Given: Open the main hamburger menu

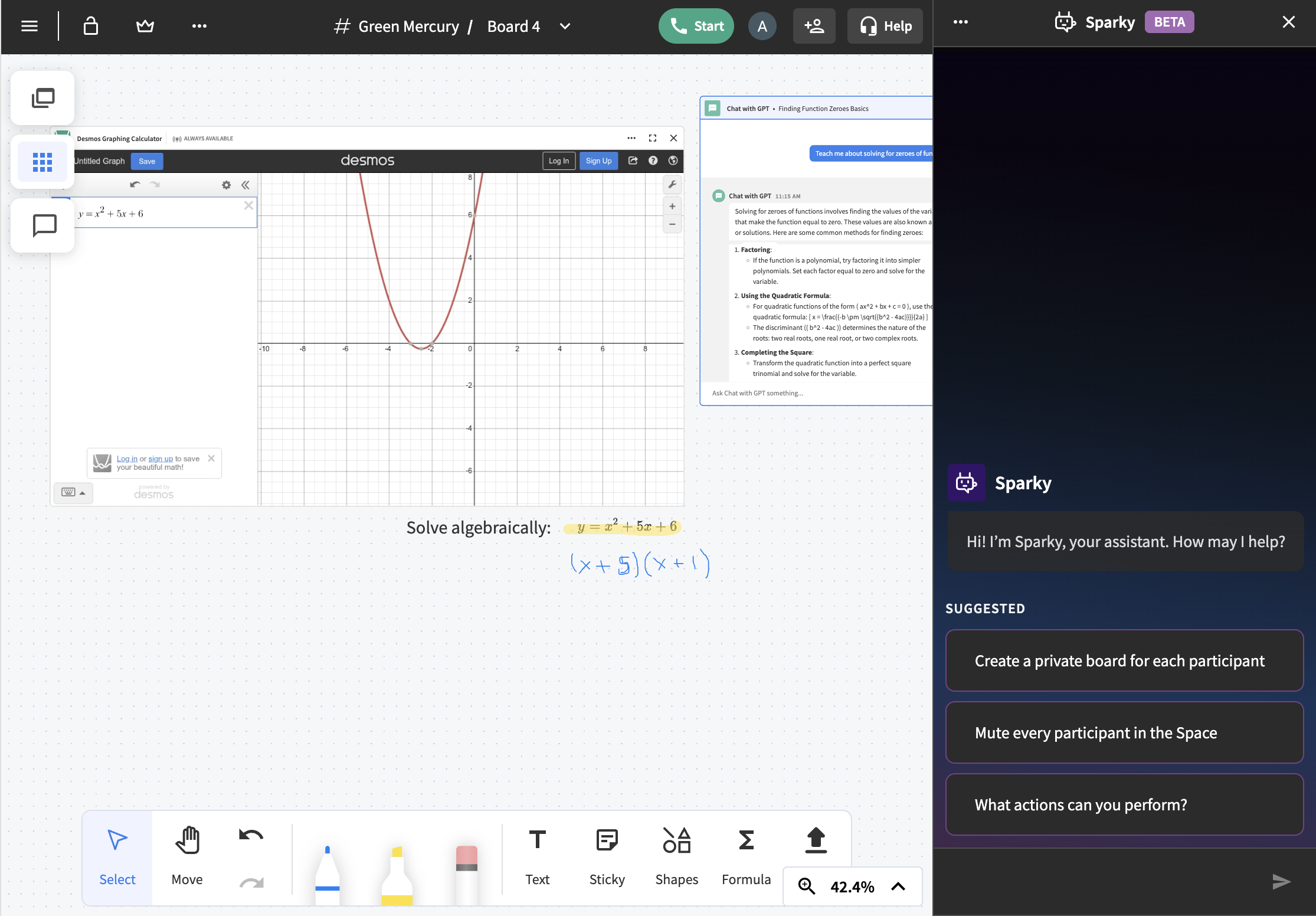Looking at the screenshot, I should click(x=30, y=26).
